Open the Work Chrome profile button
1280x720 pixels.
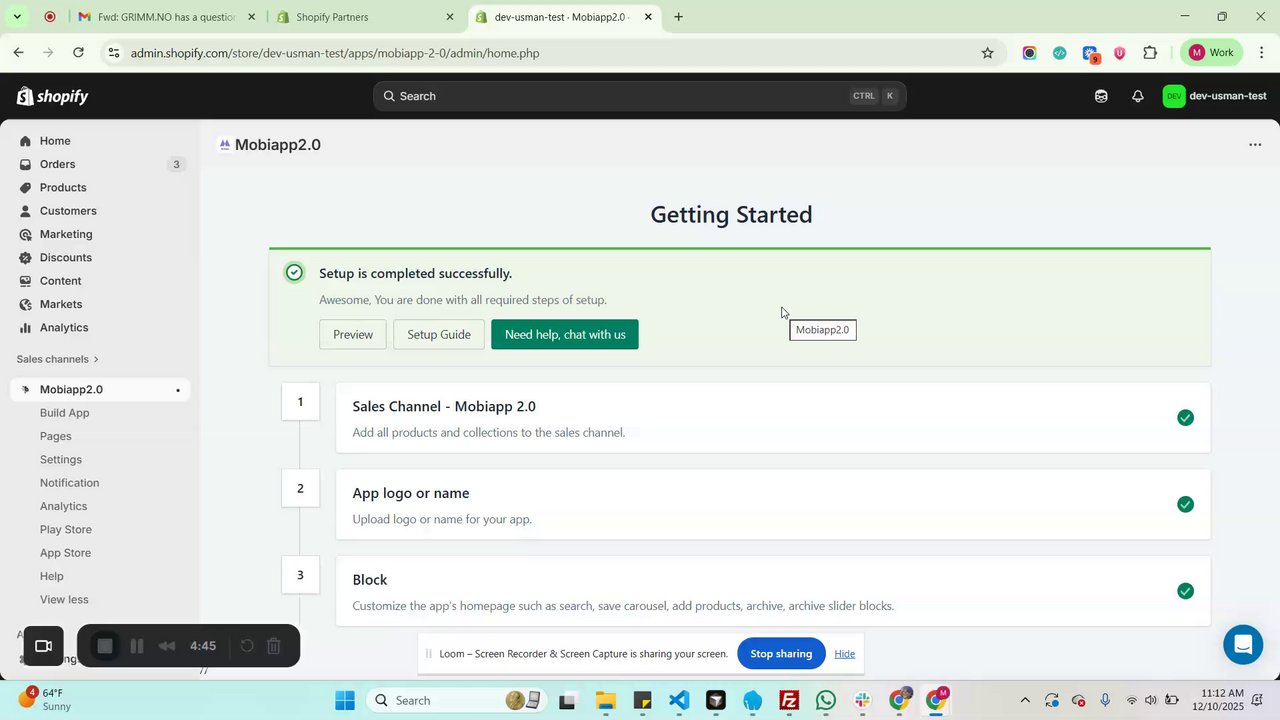pyautogui.click(x=1212, y=53)
